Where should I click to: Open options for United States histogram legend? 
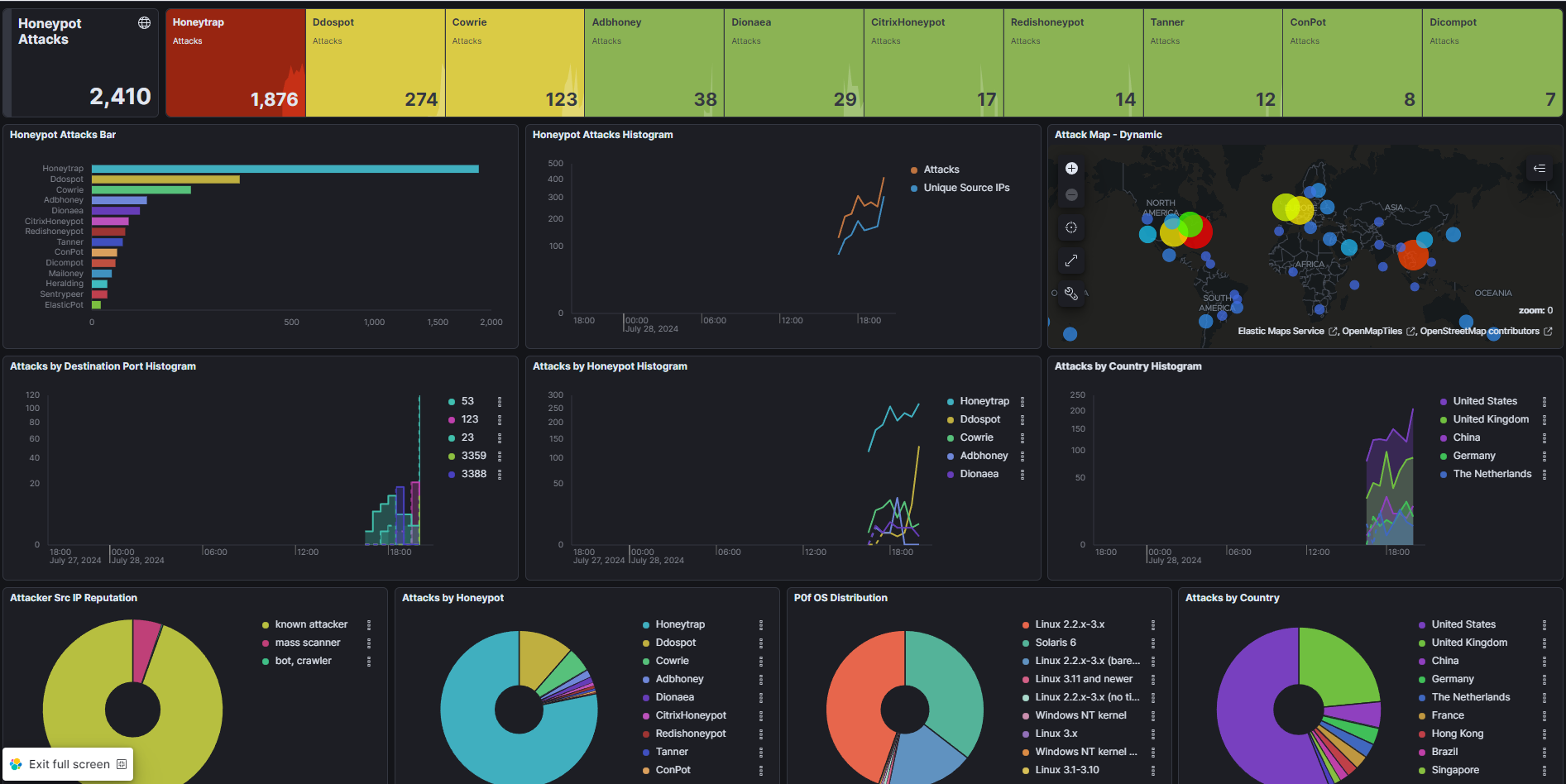[1544, 401]
